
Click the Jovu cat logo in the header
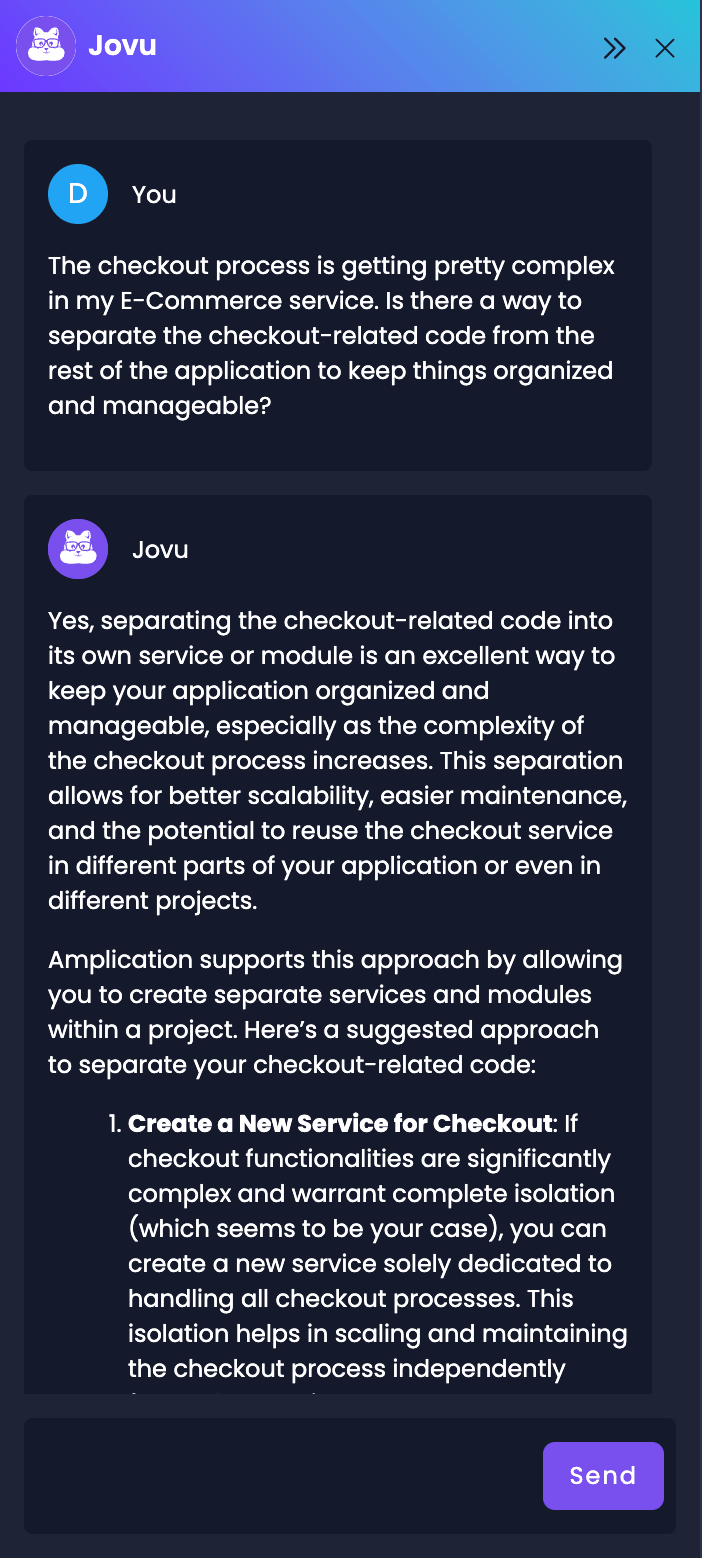coord(46,45)
